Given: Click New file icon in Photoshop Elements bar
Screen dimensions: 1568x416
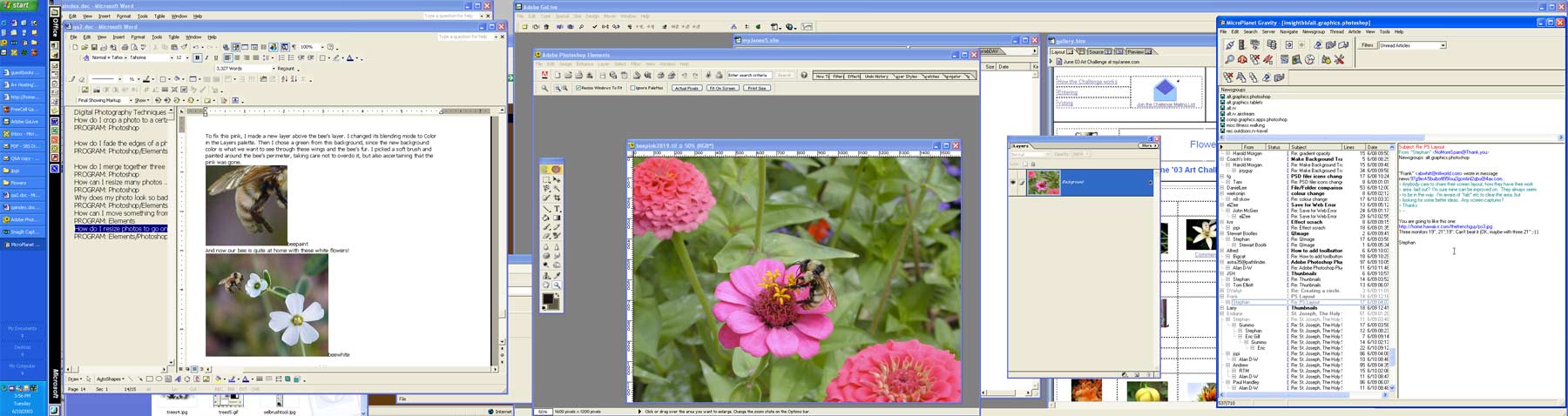Looking at the screenshot, I should (558, 75).
